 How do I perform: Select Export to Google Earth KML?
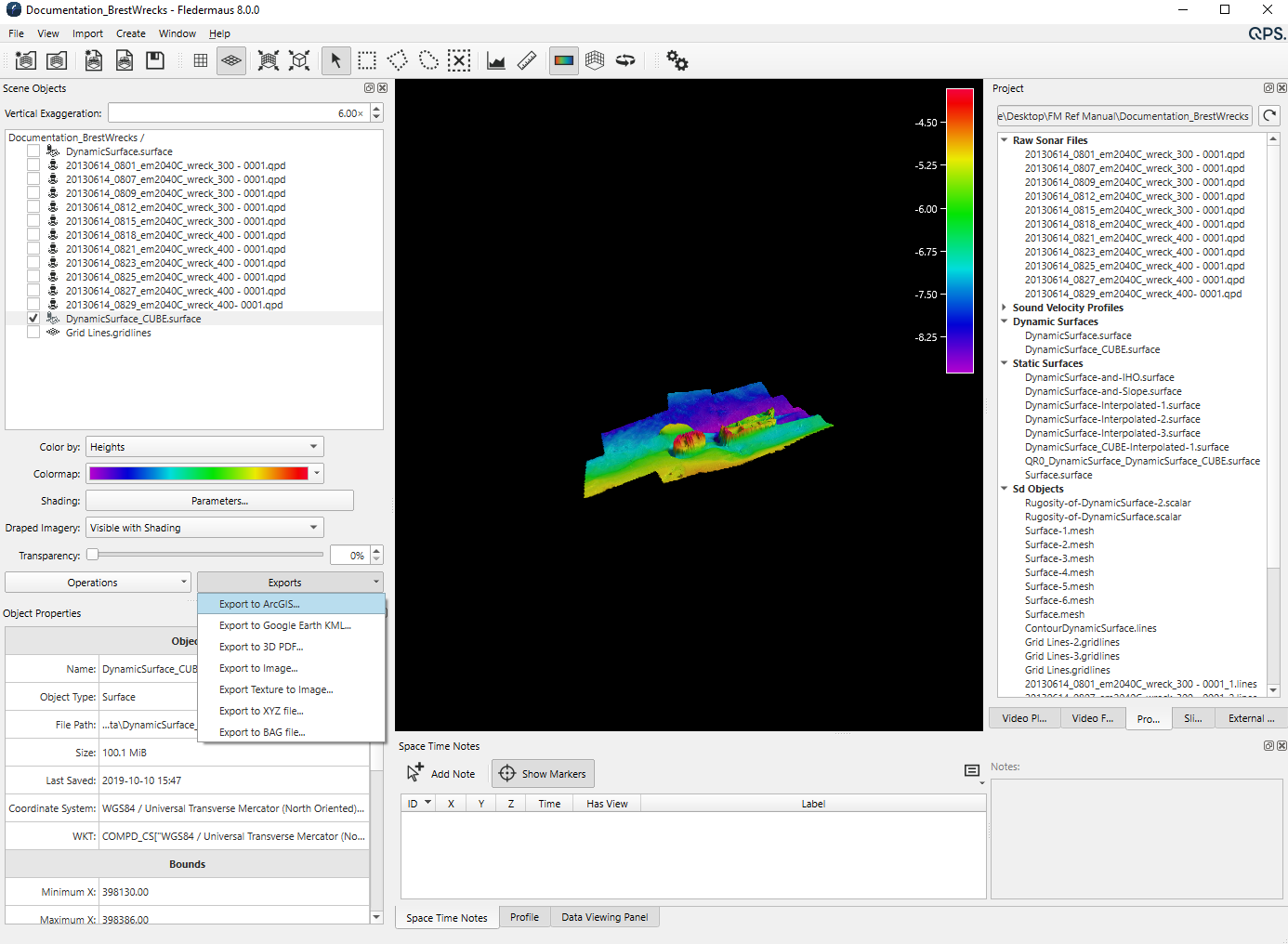coord(284,625)
